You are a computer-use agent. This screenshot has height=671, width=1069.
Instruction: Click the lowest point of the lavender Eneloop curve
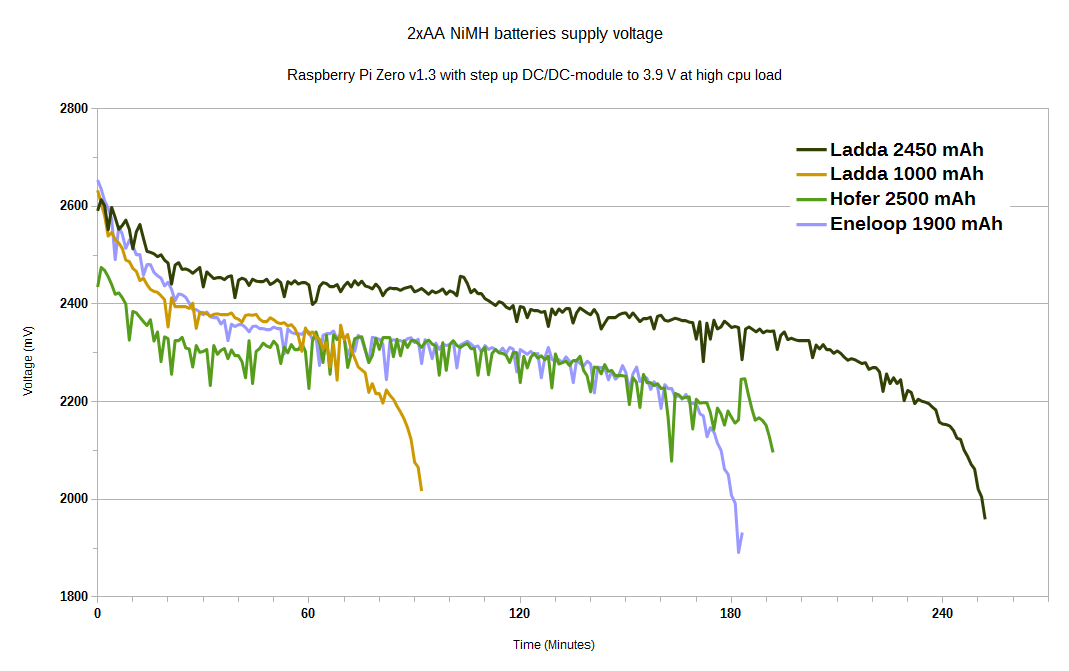pyautogui.click(x=738, y=552)
